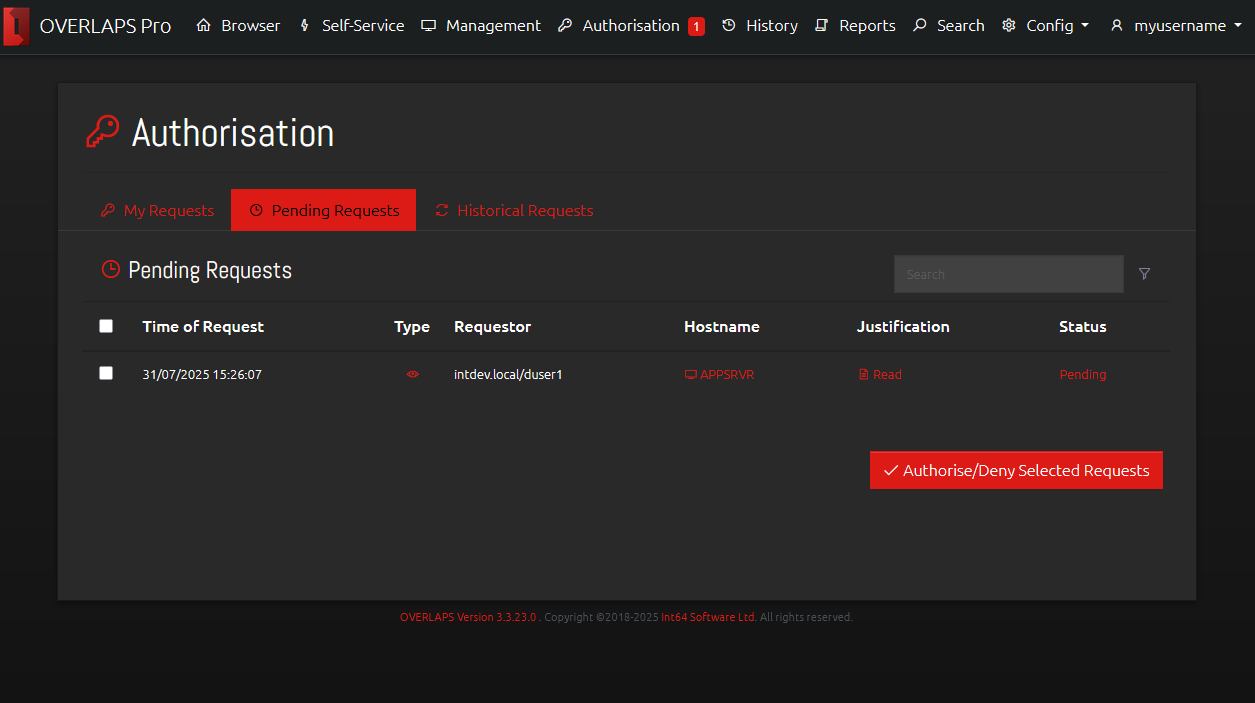This screenshot has height=703, width=1255.
Task: Focus the pending requests Search field
Action: coord(1009,274)
